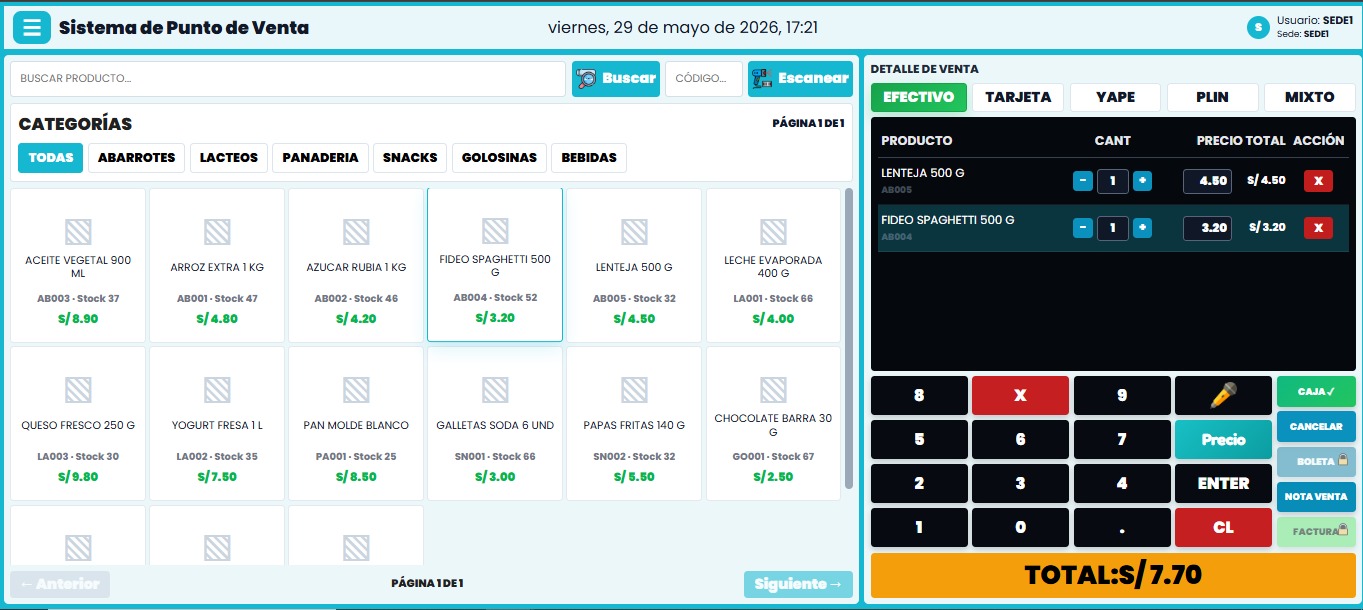Click the AZUCAR RUBIA 1 KG image placeholder
Image resolution: width=1363 pixels, height=610 pixels.
tap(356, 232)
